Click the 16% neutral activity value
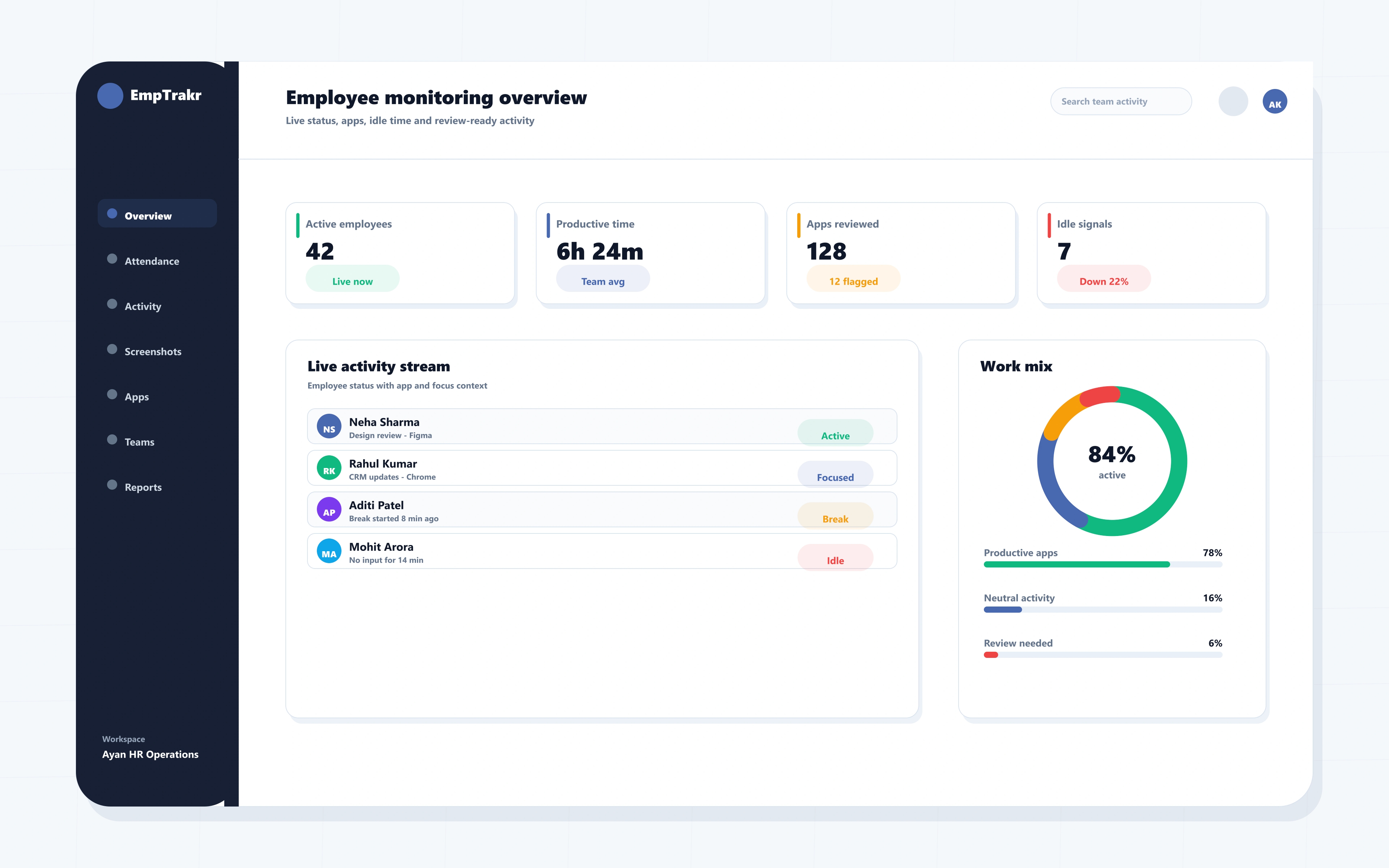Image resolution: width=1389 pixels, height=868 pixels. point(1212,598)
